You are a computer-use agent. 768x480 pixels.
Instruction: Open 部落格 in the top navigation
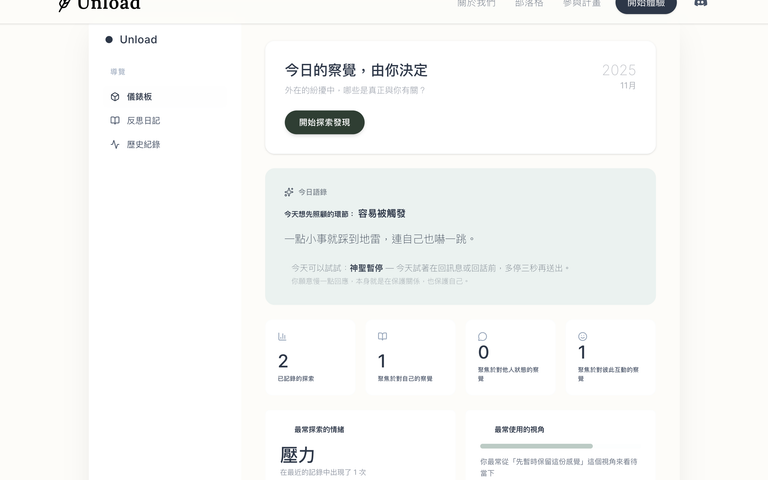[x=529, y=4]
